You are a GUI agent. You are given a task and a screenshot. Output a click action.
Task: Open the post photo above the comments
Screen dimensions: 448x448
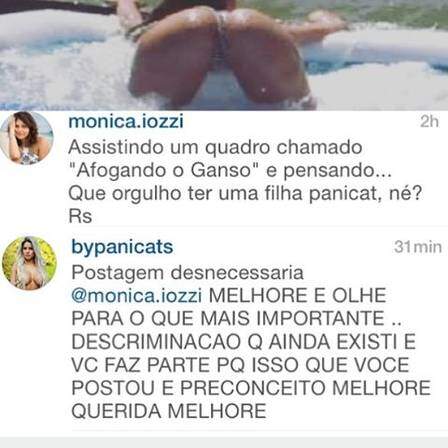coord(224,55)
